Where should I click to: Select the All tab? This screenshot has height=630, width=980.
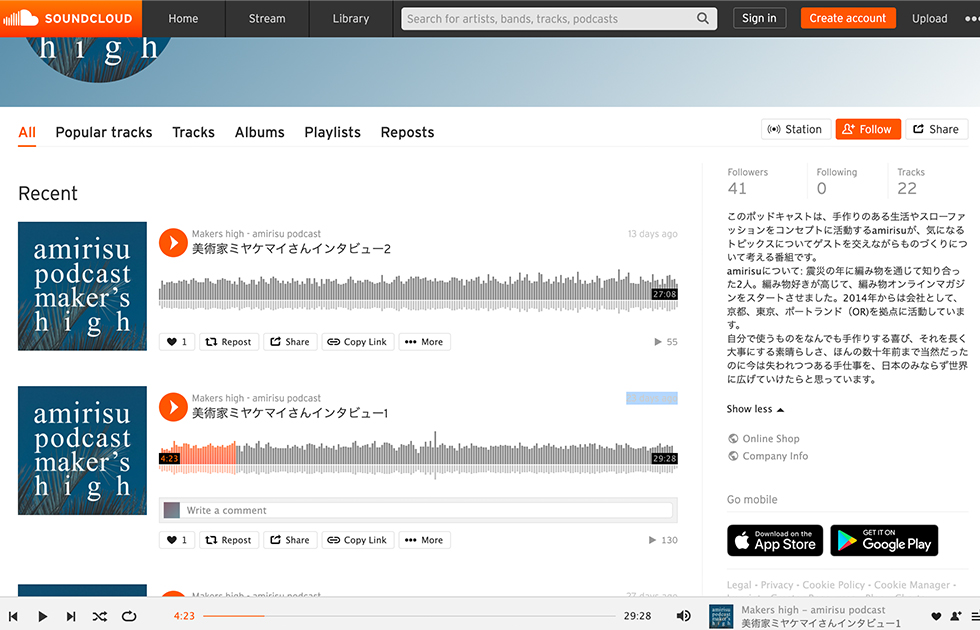click(x=27, y=132)
